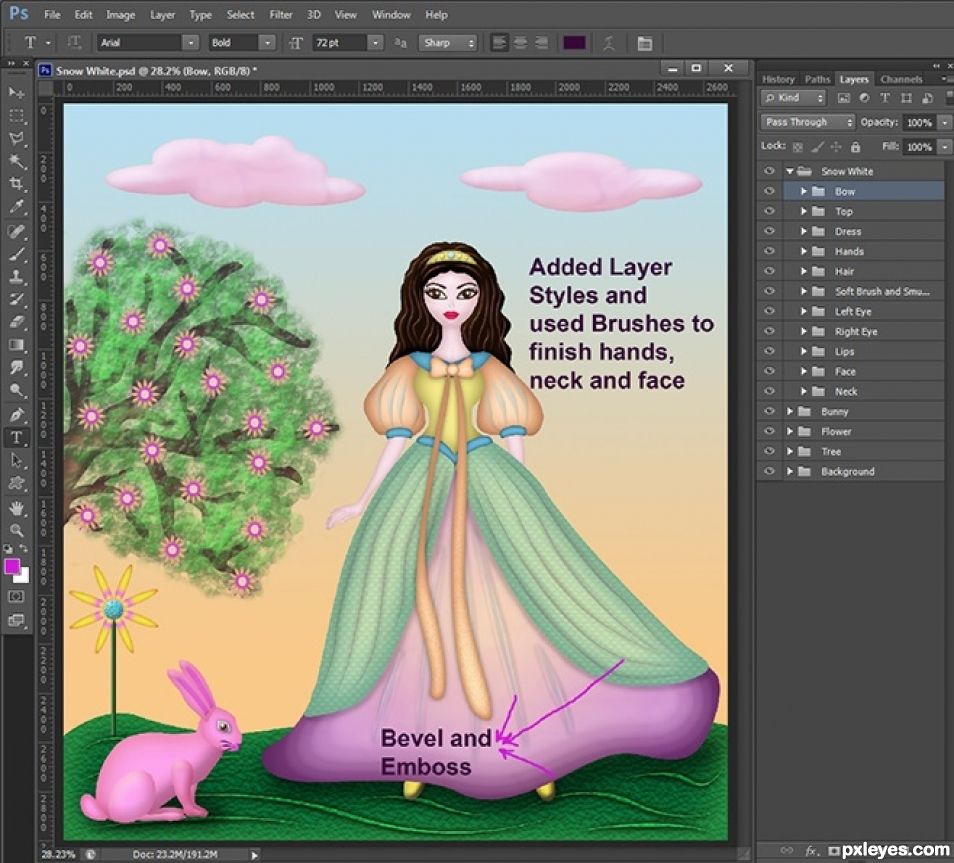Screen dimensions: 954x863
Task: Click the text color swatch
Action: coord(574,43)
